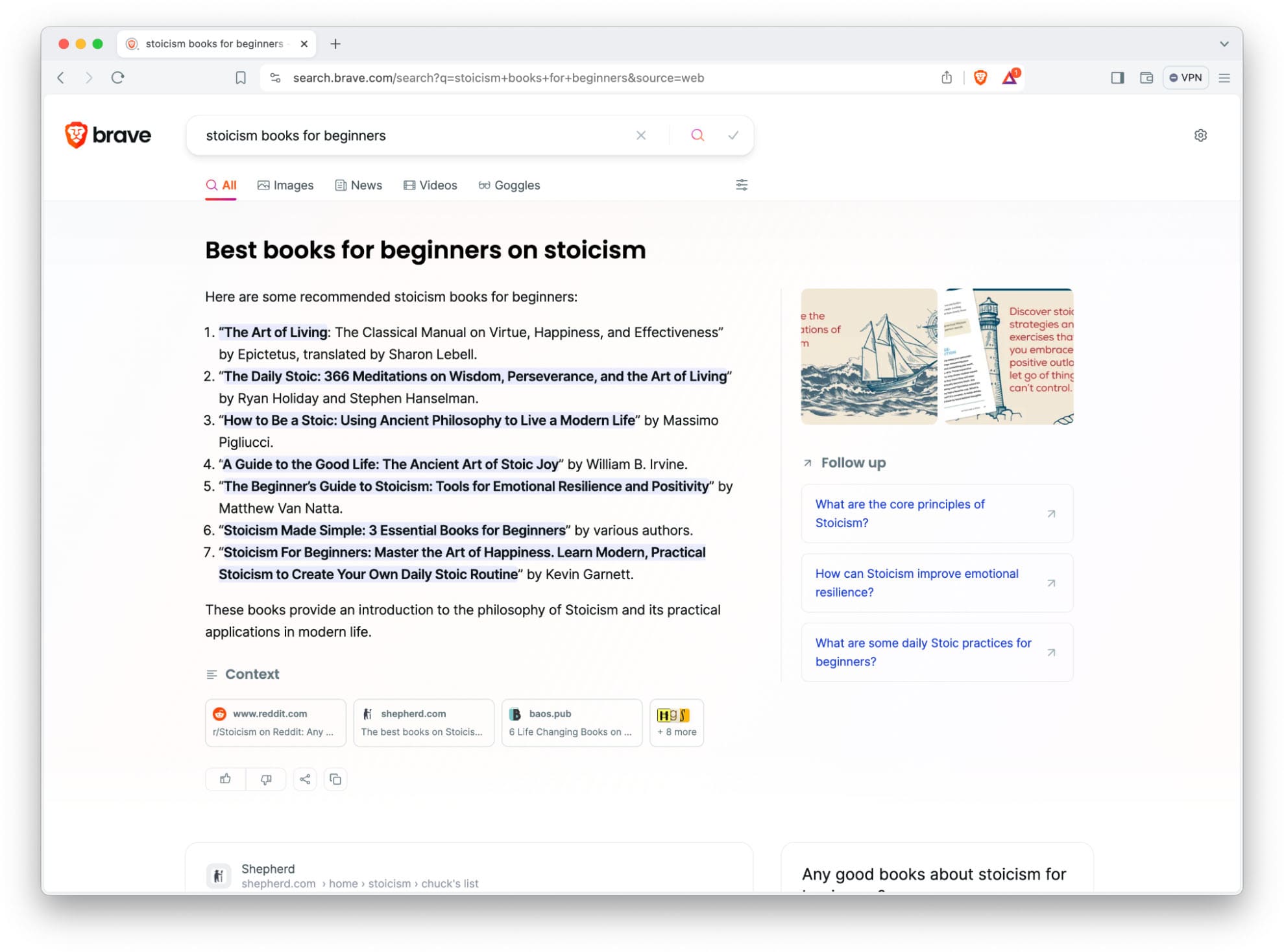Click the search confirmation checkmark
The height and width of the screenshot is (952, 1284).
tap(733, 135)
